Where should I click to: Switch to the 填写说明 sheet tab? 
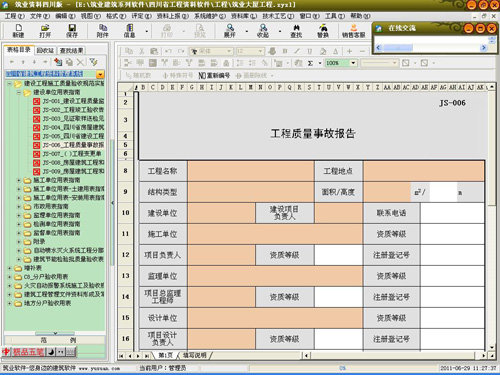point(195,355)
